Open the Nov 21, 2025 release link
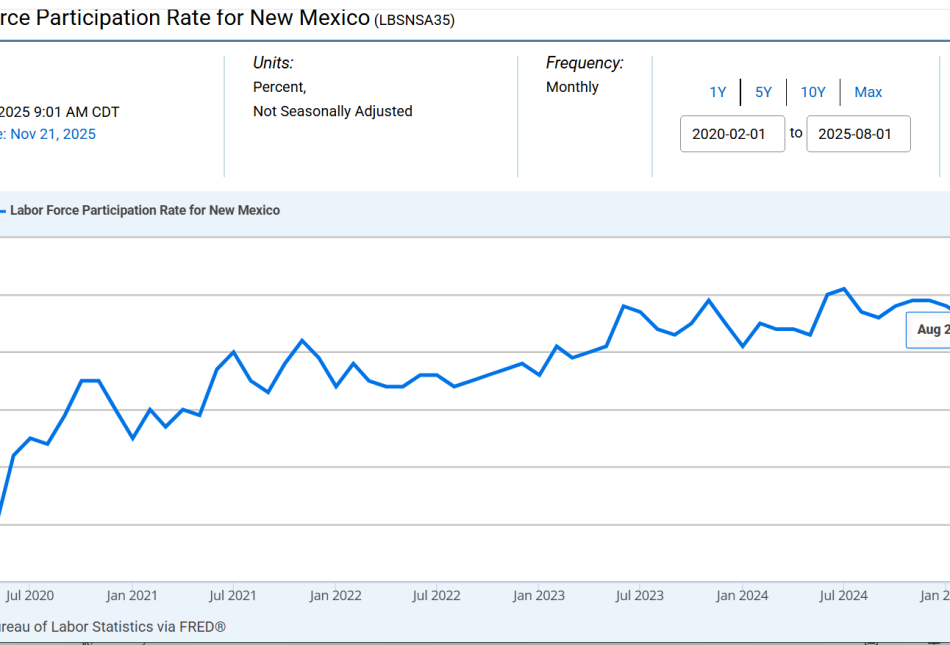Viewport: 950px width, 645px height. [x=52, y=134]
